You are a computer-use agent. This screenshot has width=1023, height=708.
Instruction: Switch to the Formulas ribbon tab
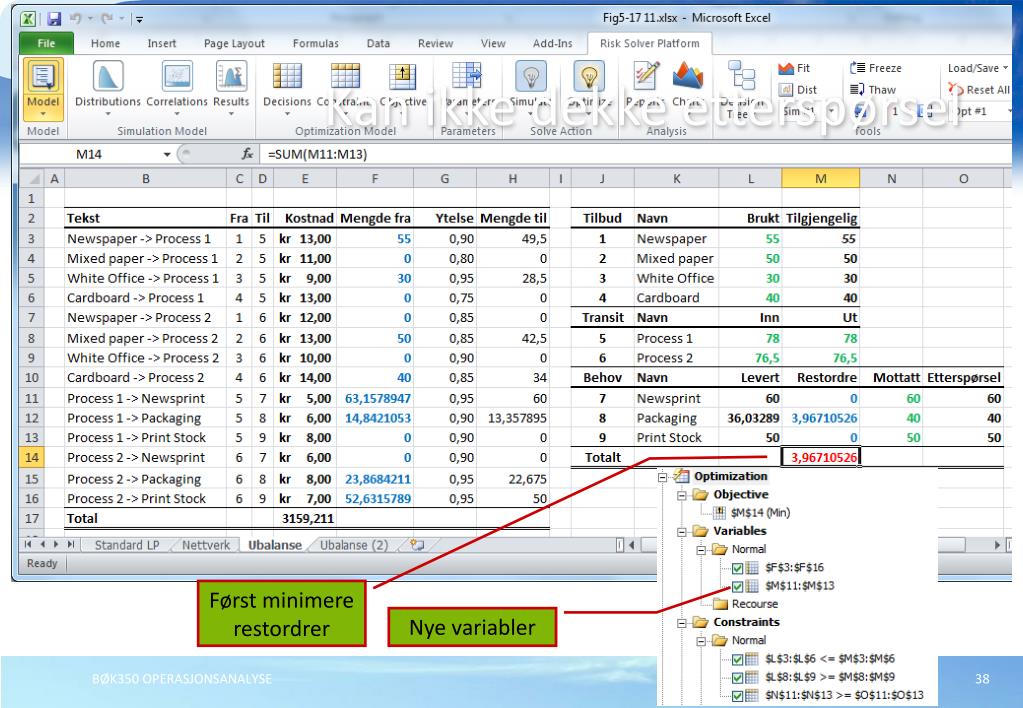[316, 43]
